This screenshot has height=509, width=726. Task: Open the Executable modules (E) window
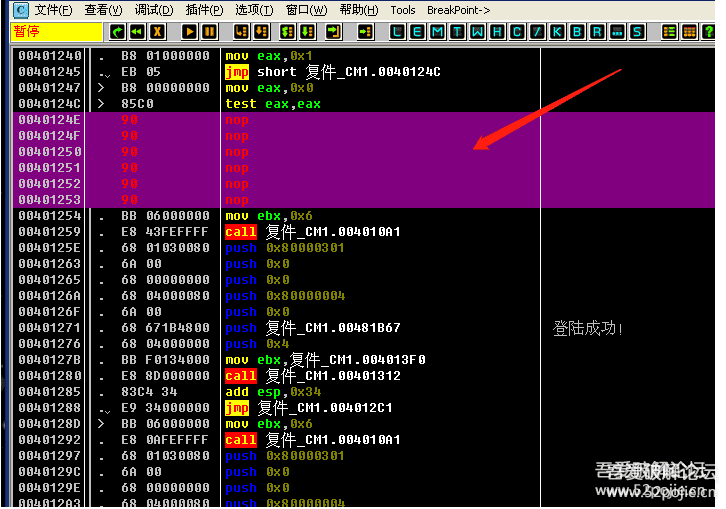[417, 32]
